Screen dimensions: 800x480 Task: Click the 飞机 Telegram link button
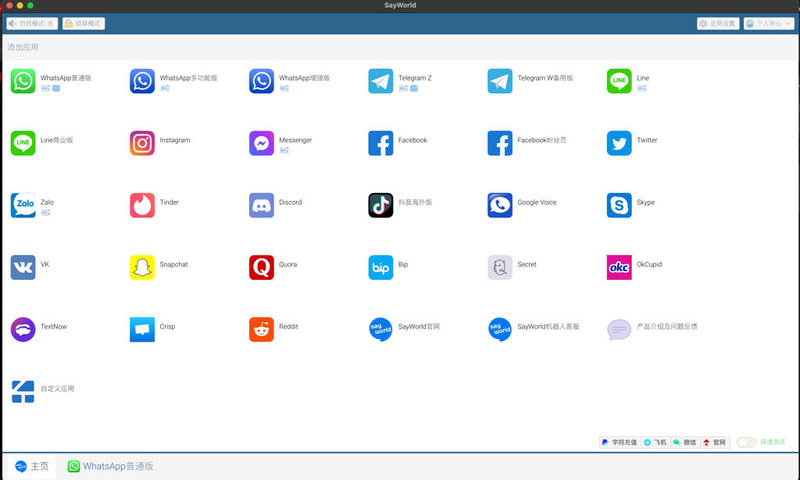[655, 442]
